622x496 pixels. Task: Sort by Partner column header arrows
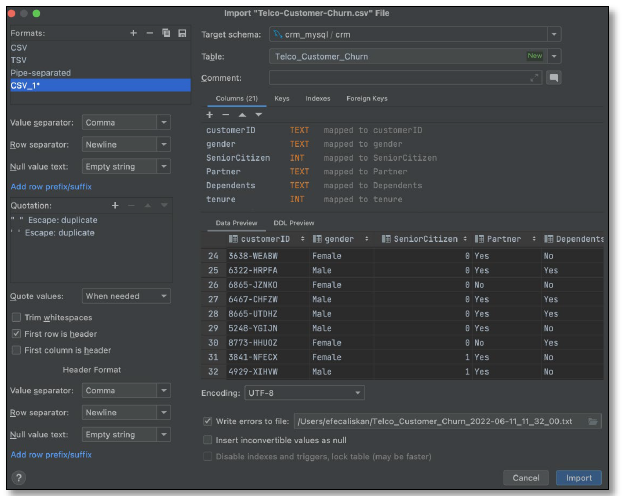point(534,239)
